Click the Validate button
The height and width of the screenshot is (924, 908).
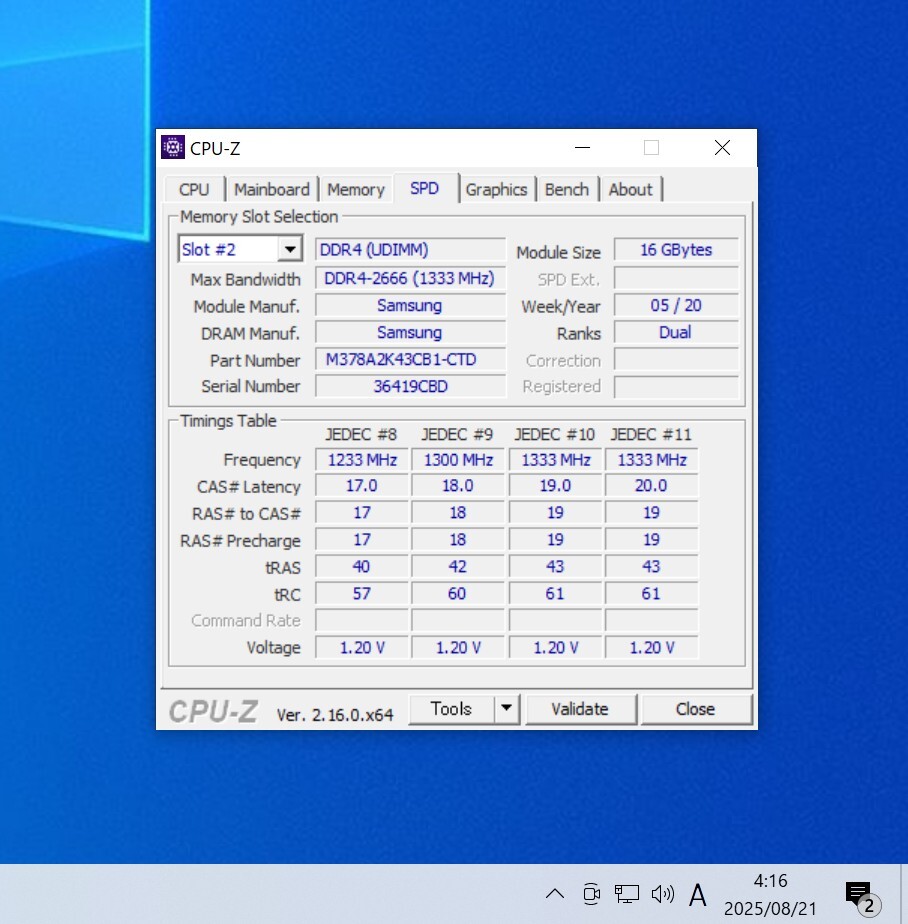point(580,709)
